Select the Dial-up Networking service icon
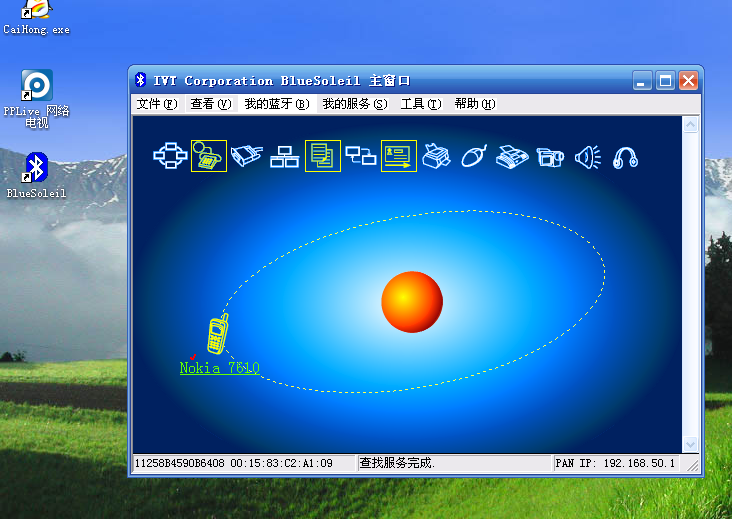This screenshot has height=519, width=732. [x=209, y=156]
